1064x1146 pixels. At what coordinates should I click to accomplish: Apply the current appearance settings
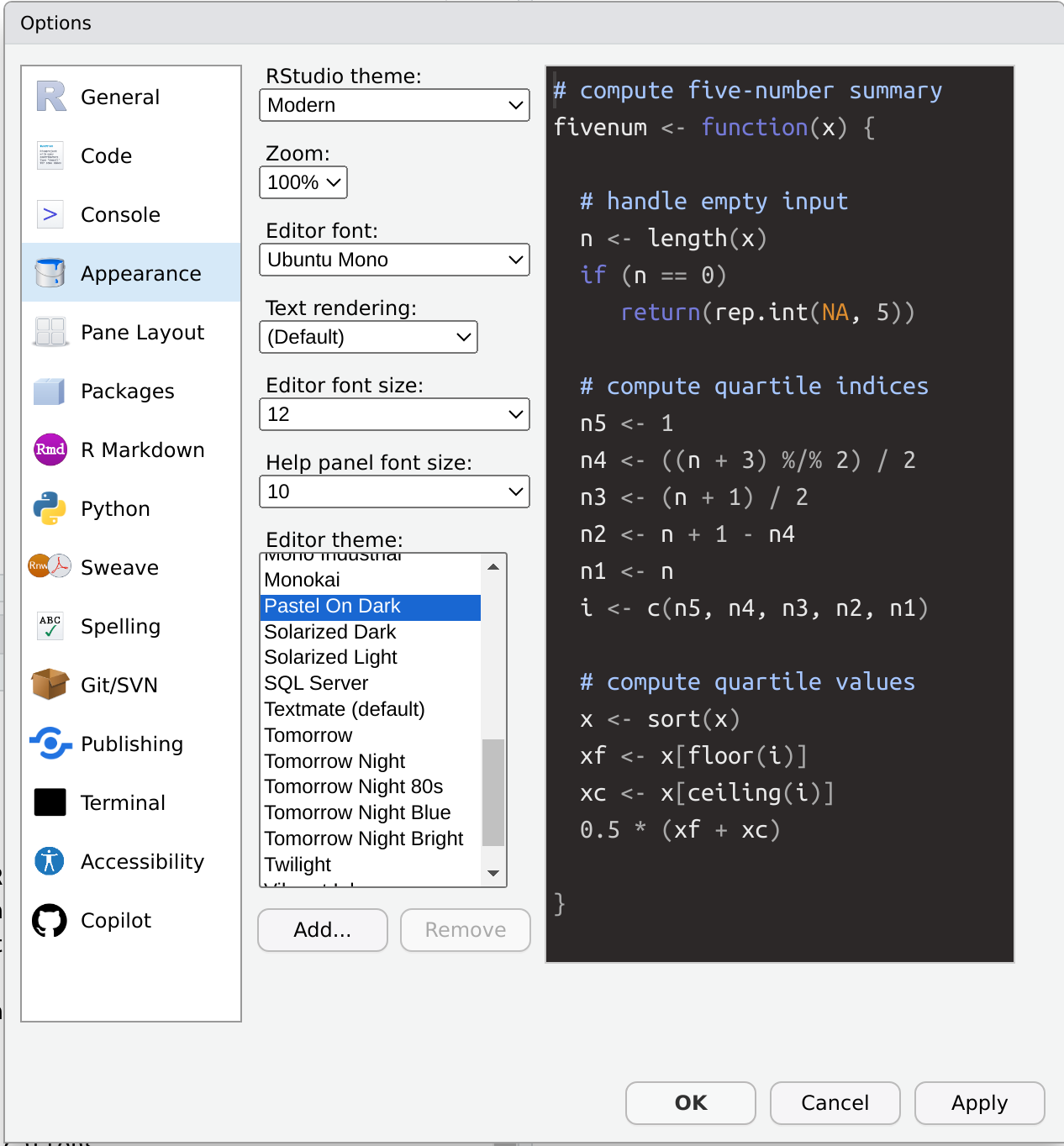978,1103
